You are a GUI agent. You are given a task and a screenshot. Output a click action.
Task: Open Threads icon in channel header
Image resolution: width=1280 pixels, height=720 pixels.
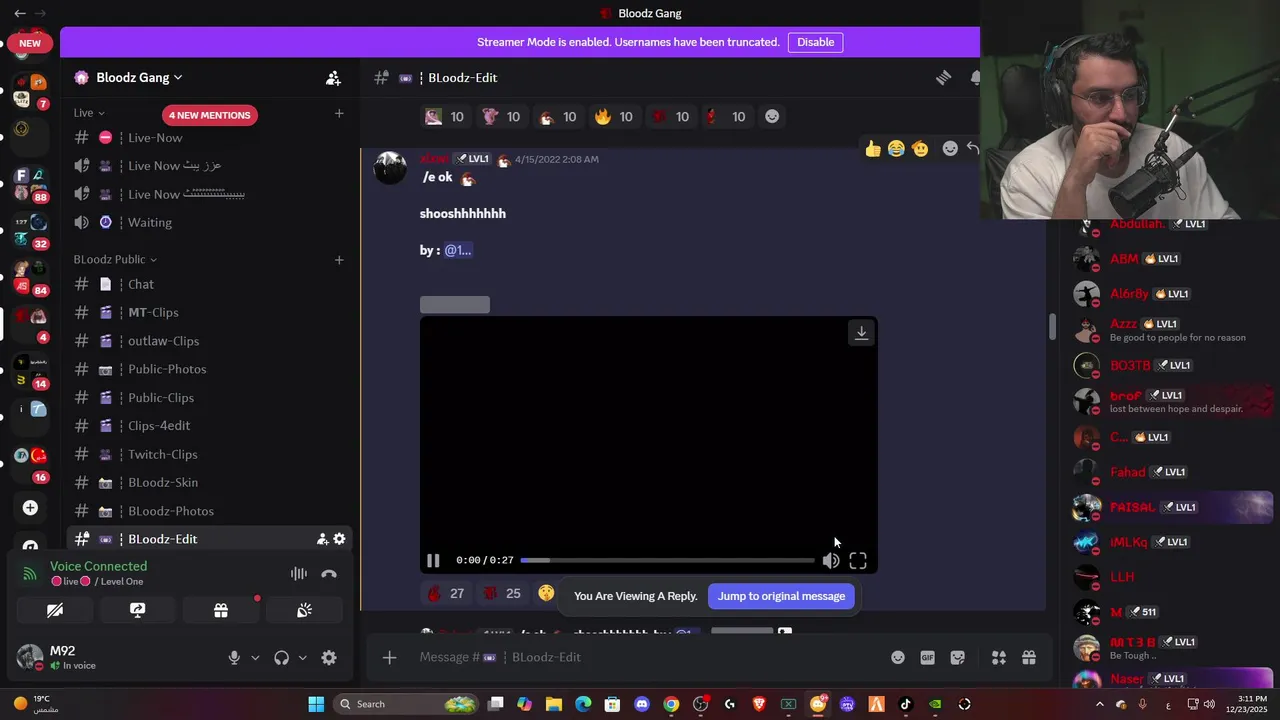(x=943, y=78)
